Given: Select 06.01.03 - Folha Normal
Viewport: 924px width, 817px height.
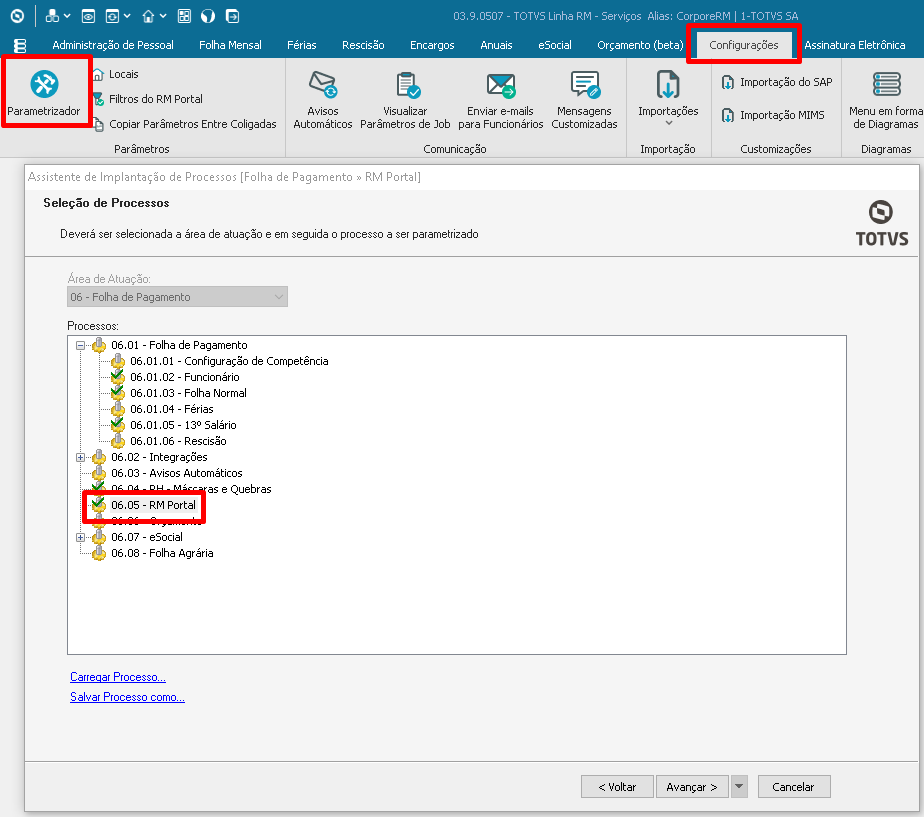Looking at the screenshot, I should pyautogui.click(x=188, y=393).
